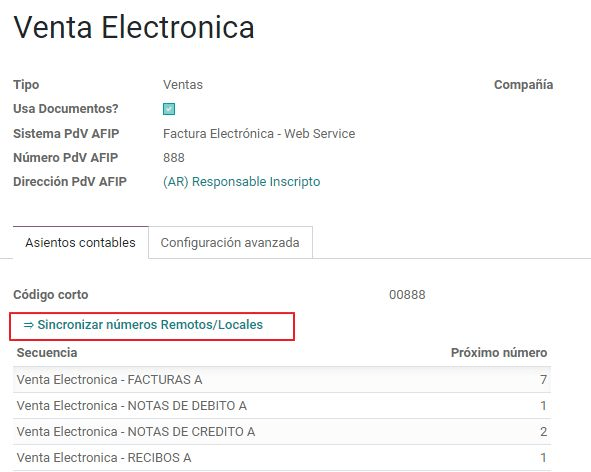Screen dimensions: 591x472
Task: Open the Asientos contables tab
Action: (x=81, y=242)
